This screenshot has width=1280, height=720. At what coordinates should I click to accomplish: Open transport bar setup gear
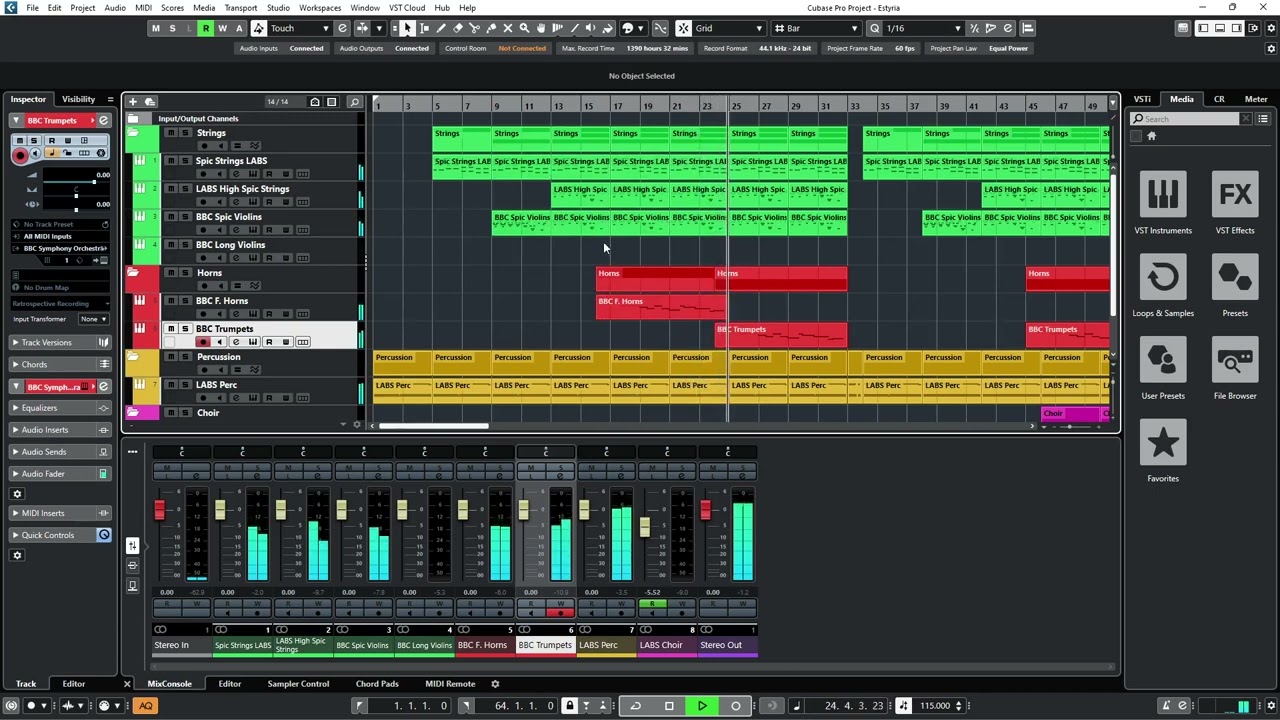[x=1269, y=706]
